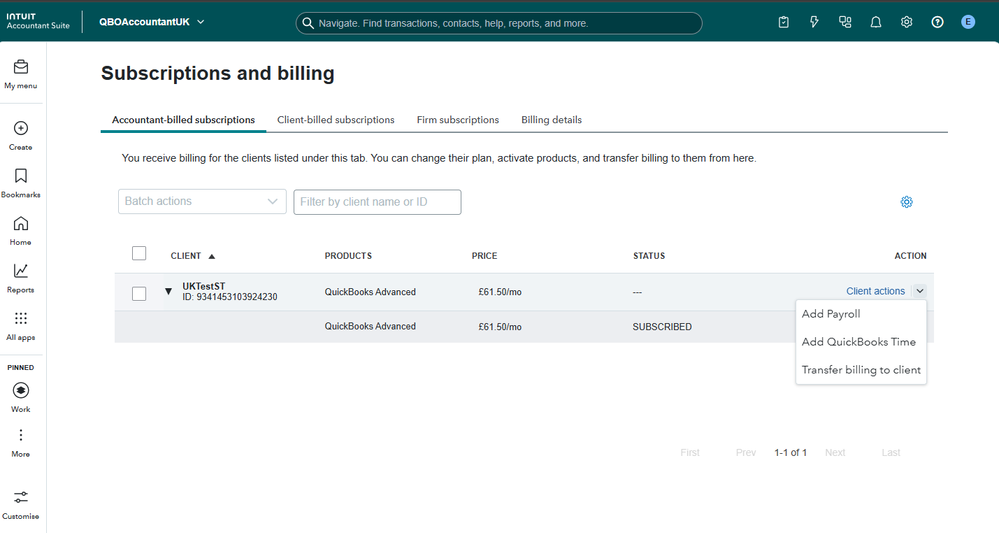999x533 pixels.
Task: Click the Intuit Accountant Suite logo
Action: click(38, 21)
